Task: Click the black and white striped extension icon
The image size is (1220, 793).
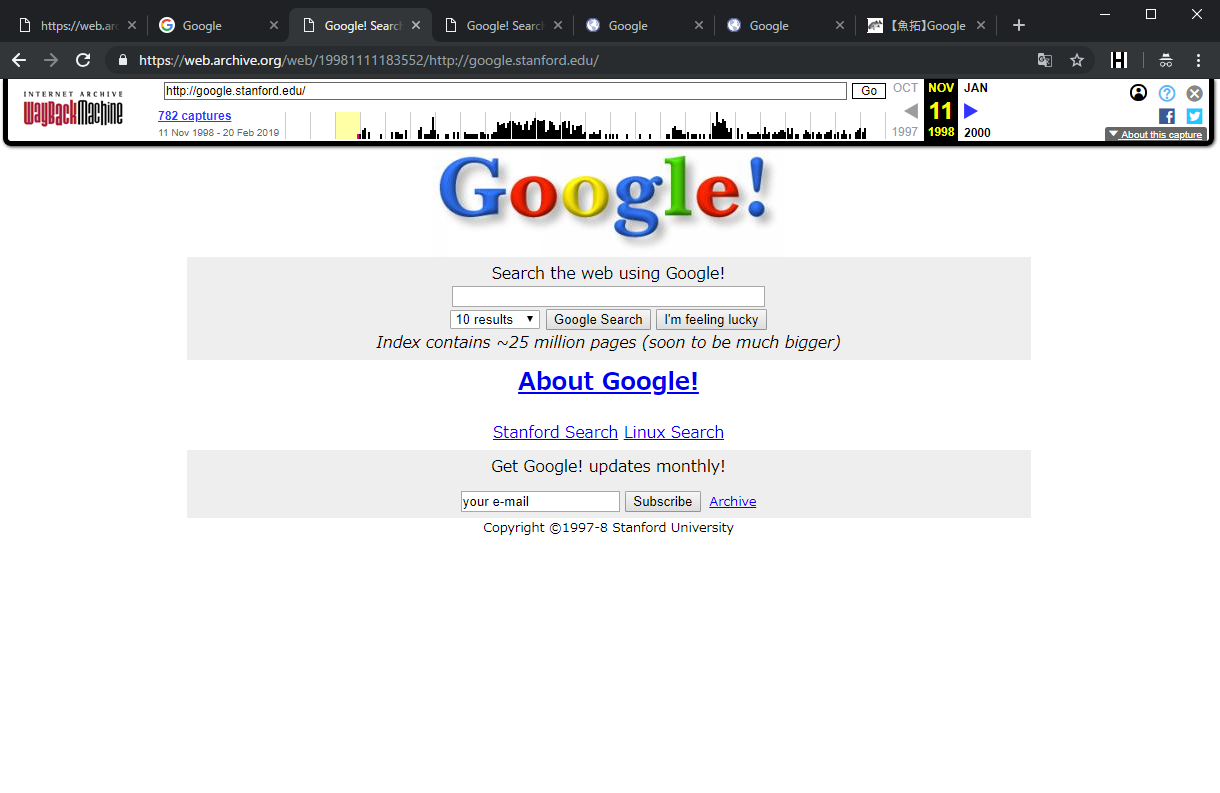Action: pyautogui.click(x=1119, y=60)
